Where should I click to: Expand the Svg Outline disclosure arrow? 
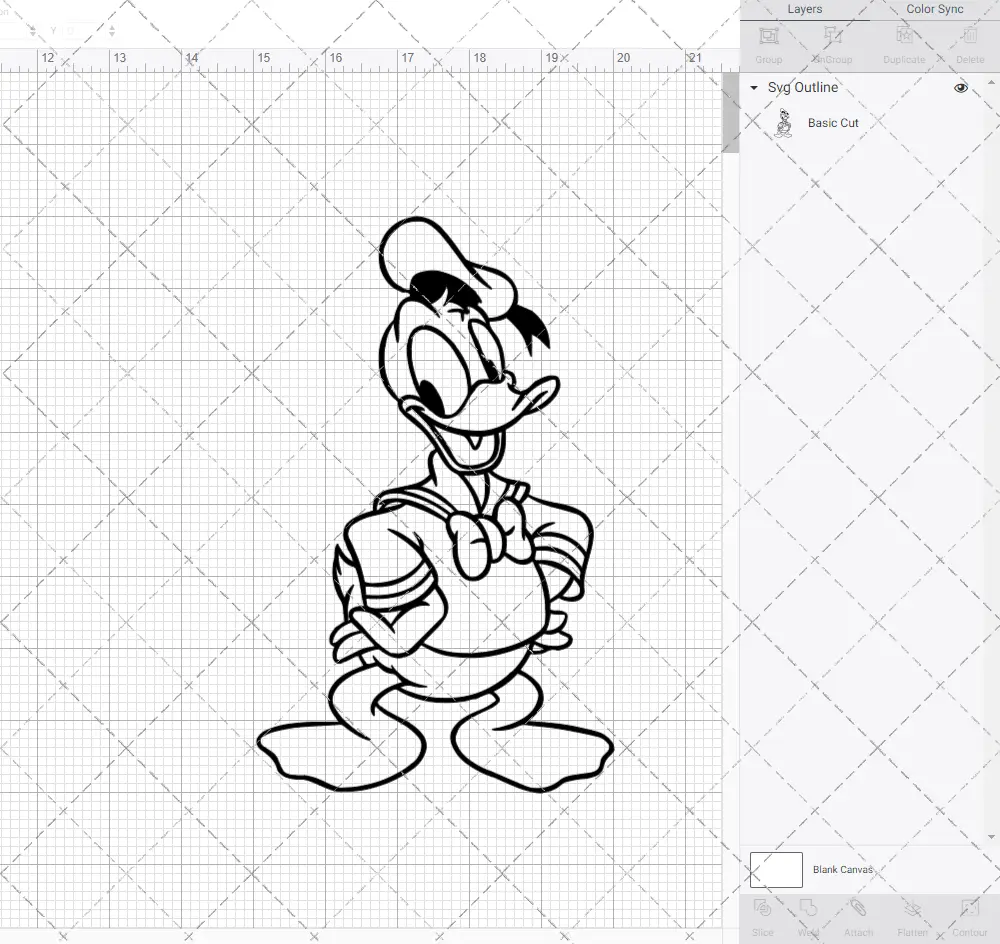(753, 88)
